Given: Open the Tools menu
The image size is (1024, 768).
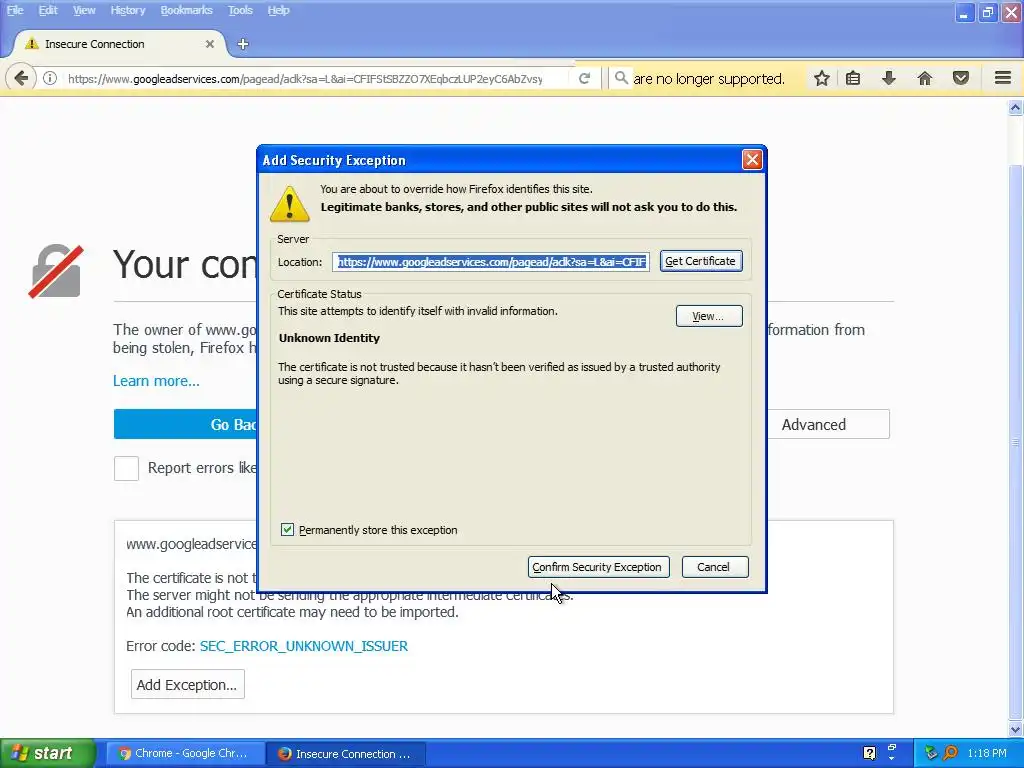Looking at the screenshot, I should click(x=240, y=10).
